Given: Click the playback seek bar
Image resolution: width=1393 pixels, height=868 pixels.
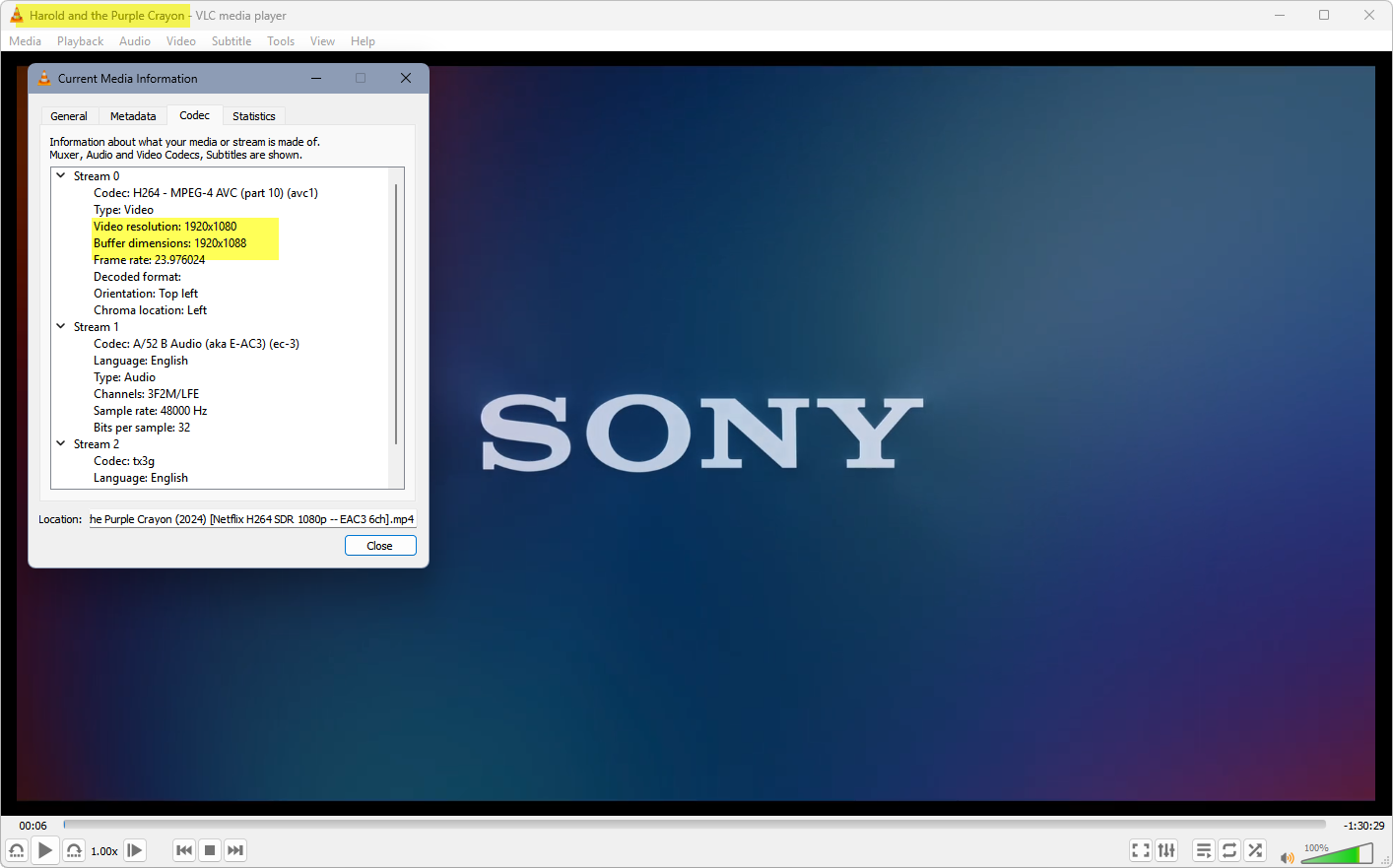Looking at the screenshot, I should coord(695,825).
